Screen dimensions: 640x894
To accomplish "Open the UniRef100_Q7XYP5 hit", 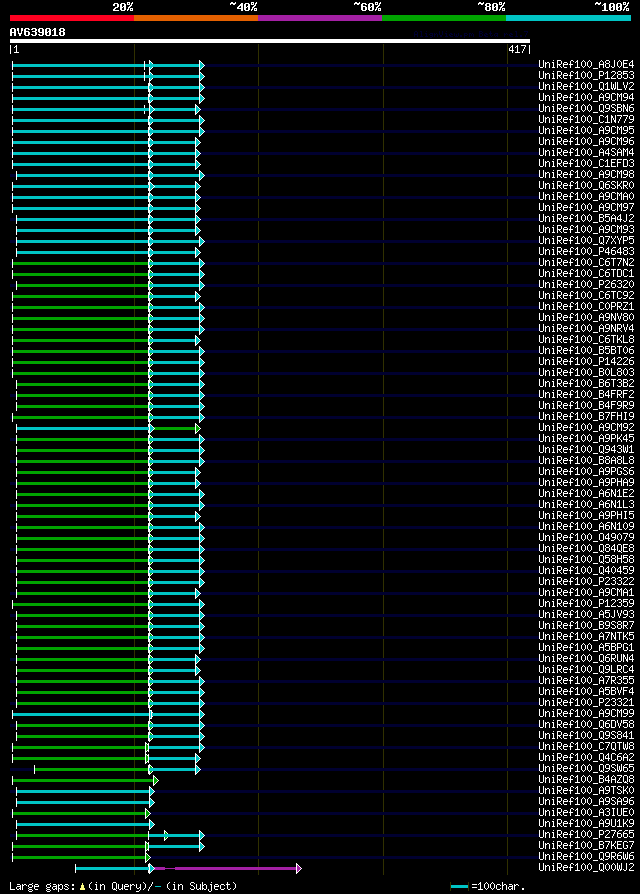I will pyautogui.click(x=586, y=240).
